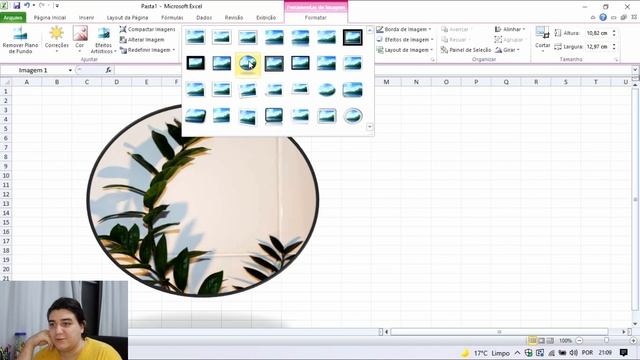640x360 pixels.
Task: Click the insert function fx icon
Action: click(108, 70)
